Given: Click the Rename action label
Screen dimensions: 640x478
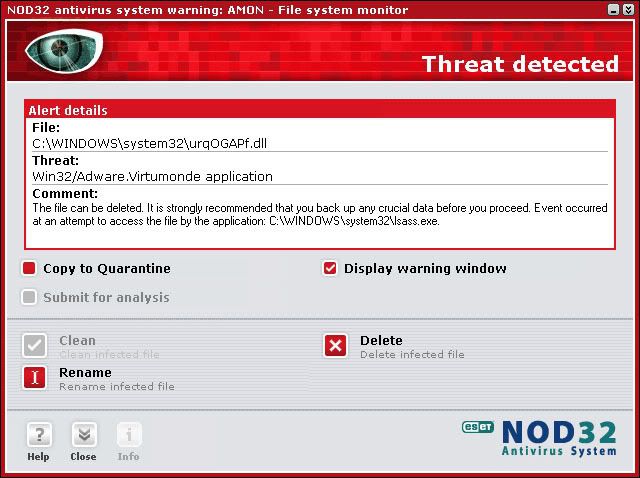Looking at the screenshot, I should [85, 372].
